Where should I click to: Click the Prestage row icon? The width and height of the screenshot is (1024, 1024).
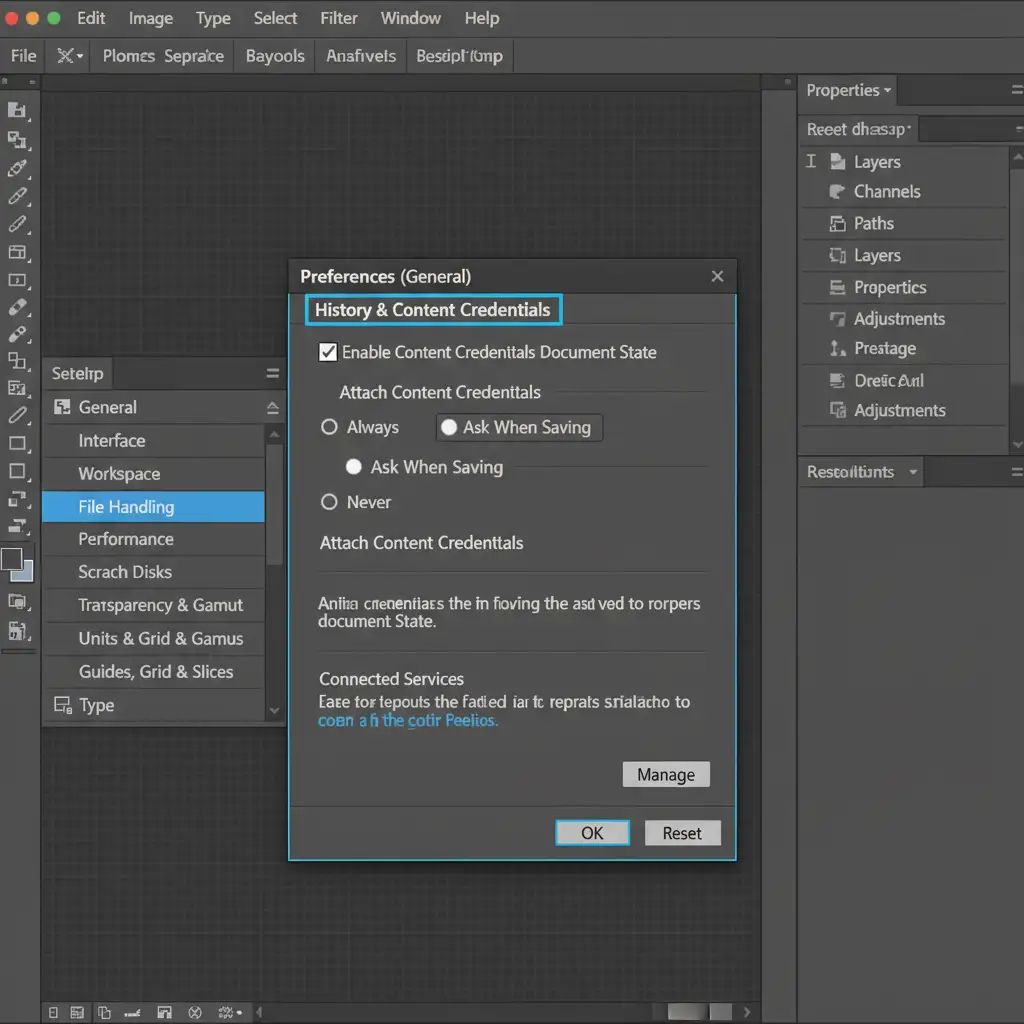(x=837, y=349)
